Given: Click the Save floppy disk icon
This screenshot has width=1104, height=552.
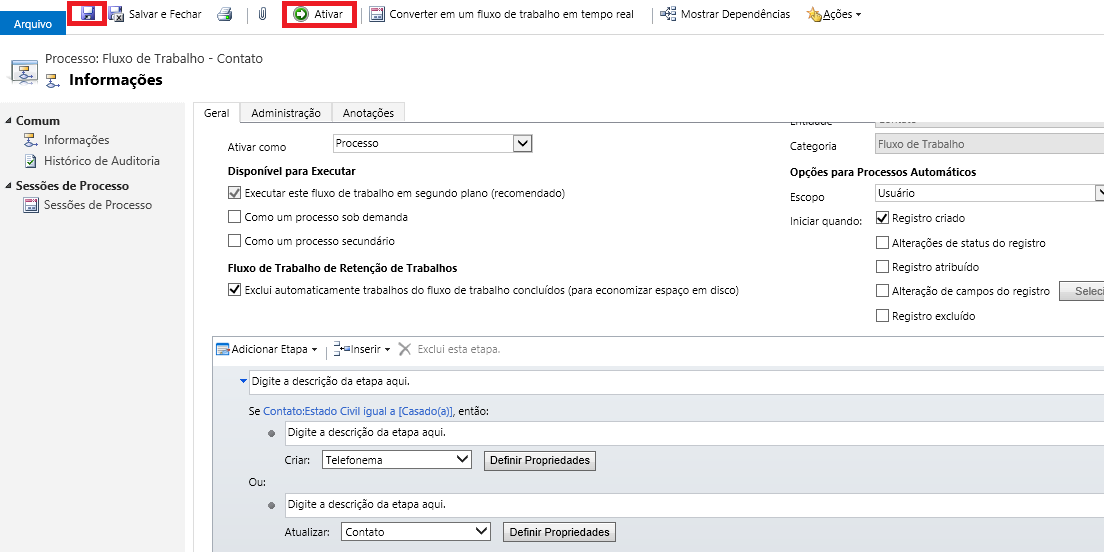Looking at the screenshot, I should click(x=88, y=14).
